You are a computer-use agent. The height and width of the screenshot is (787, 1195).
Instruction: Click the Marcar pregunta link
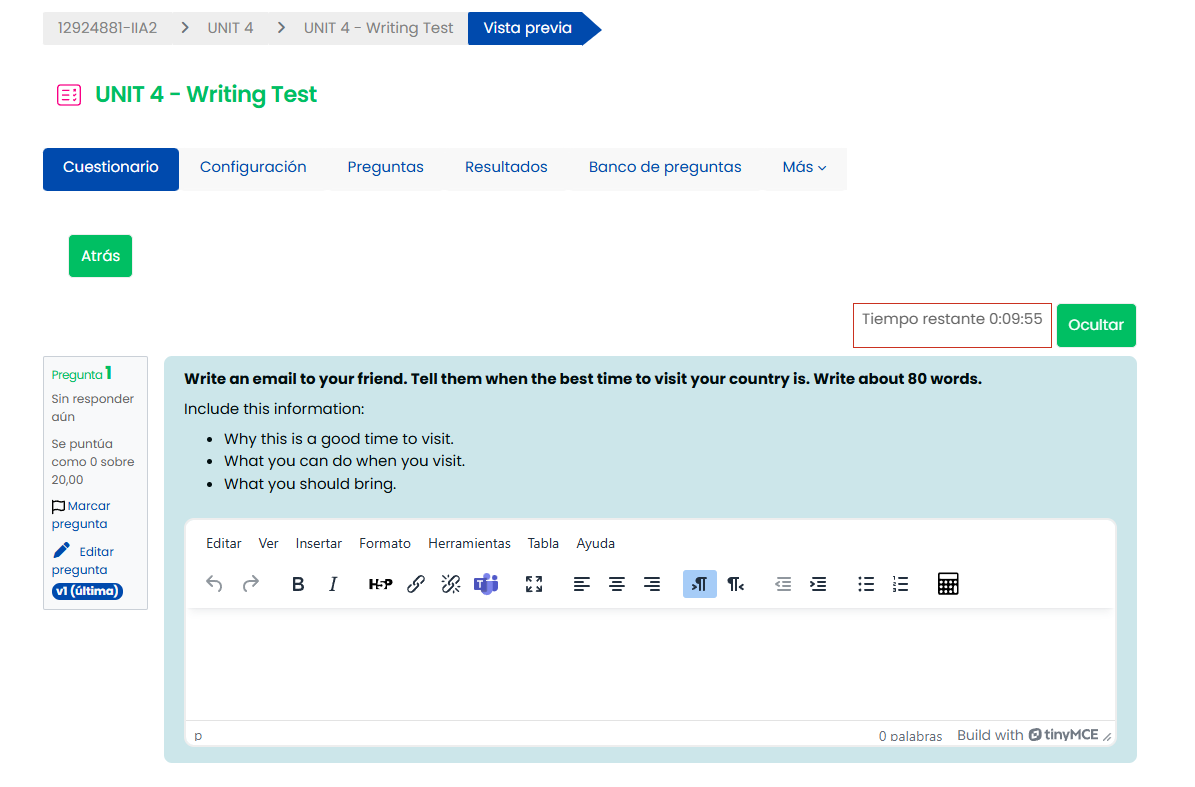pos(81,515)
